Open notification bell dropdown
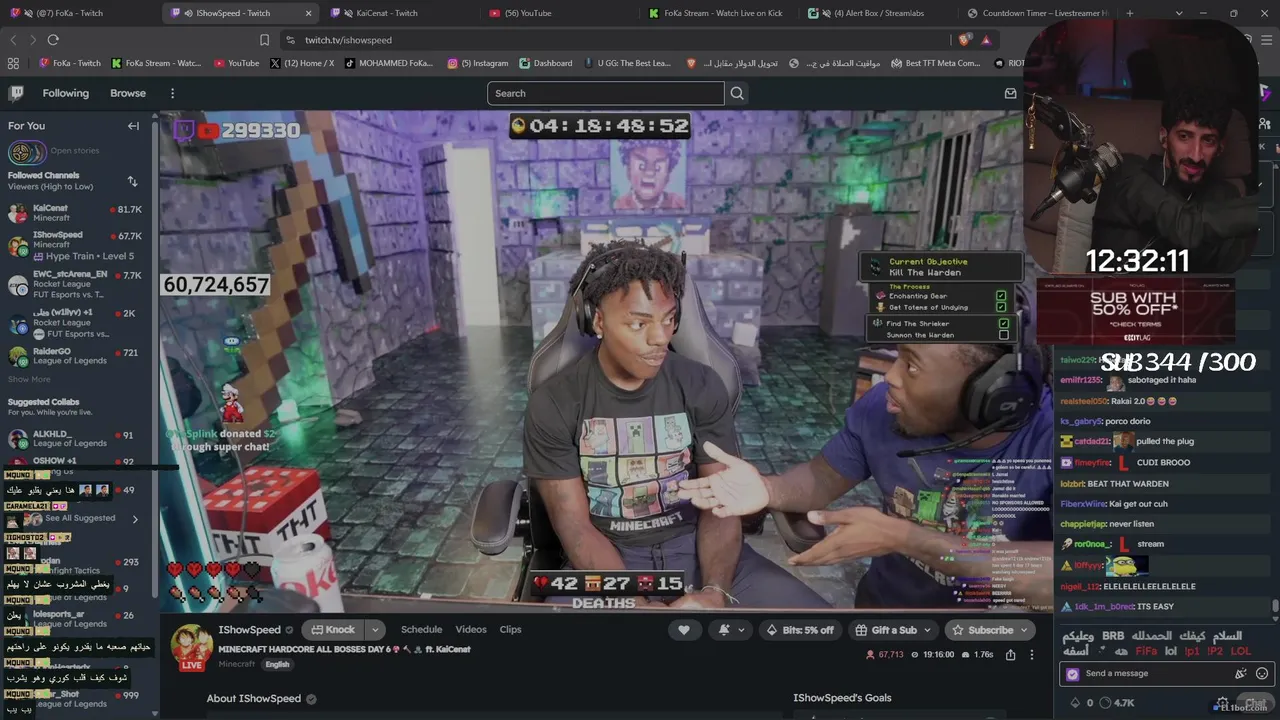This screenshot has width=1280, height=720. 731,630
